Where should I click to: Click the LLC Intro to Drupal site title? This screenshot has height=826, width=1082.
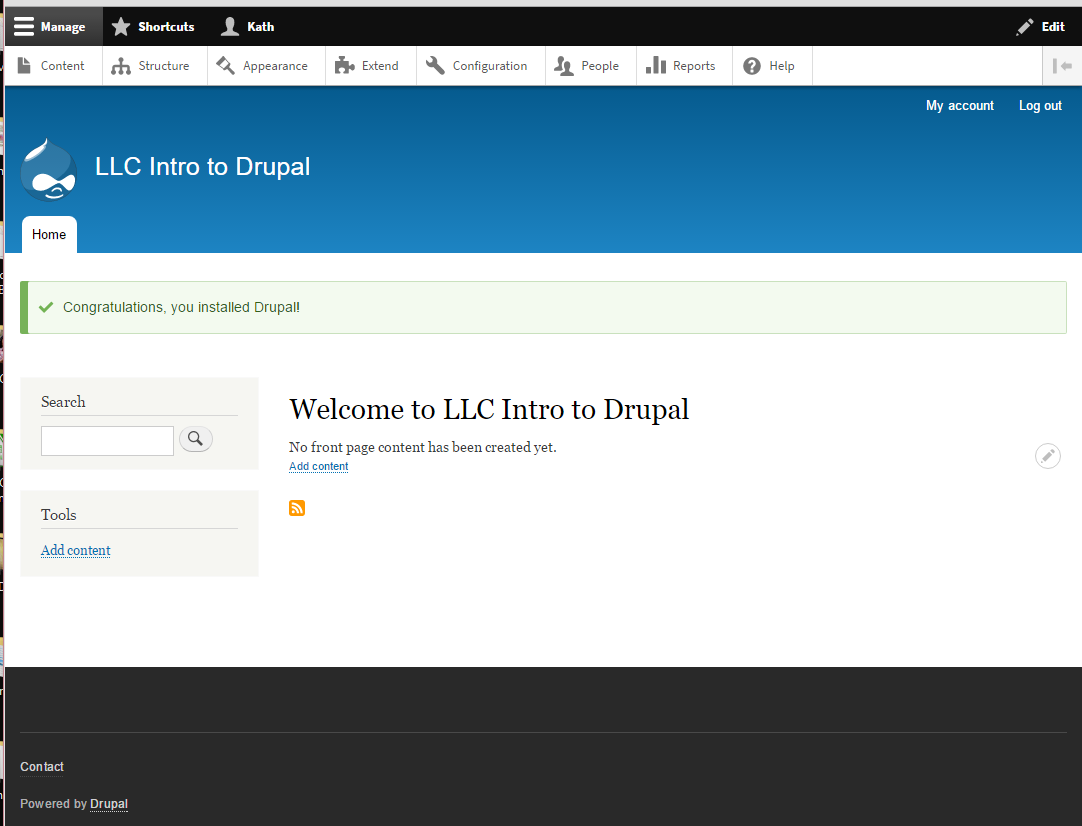coord(202,166)
